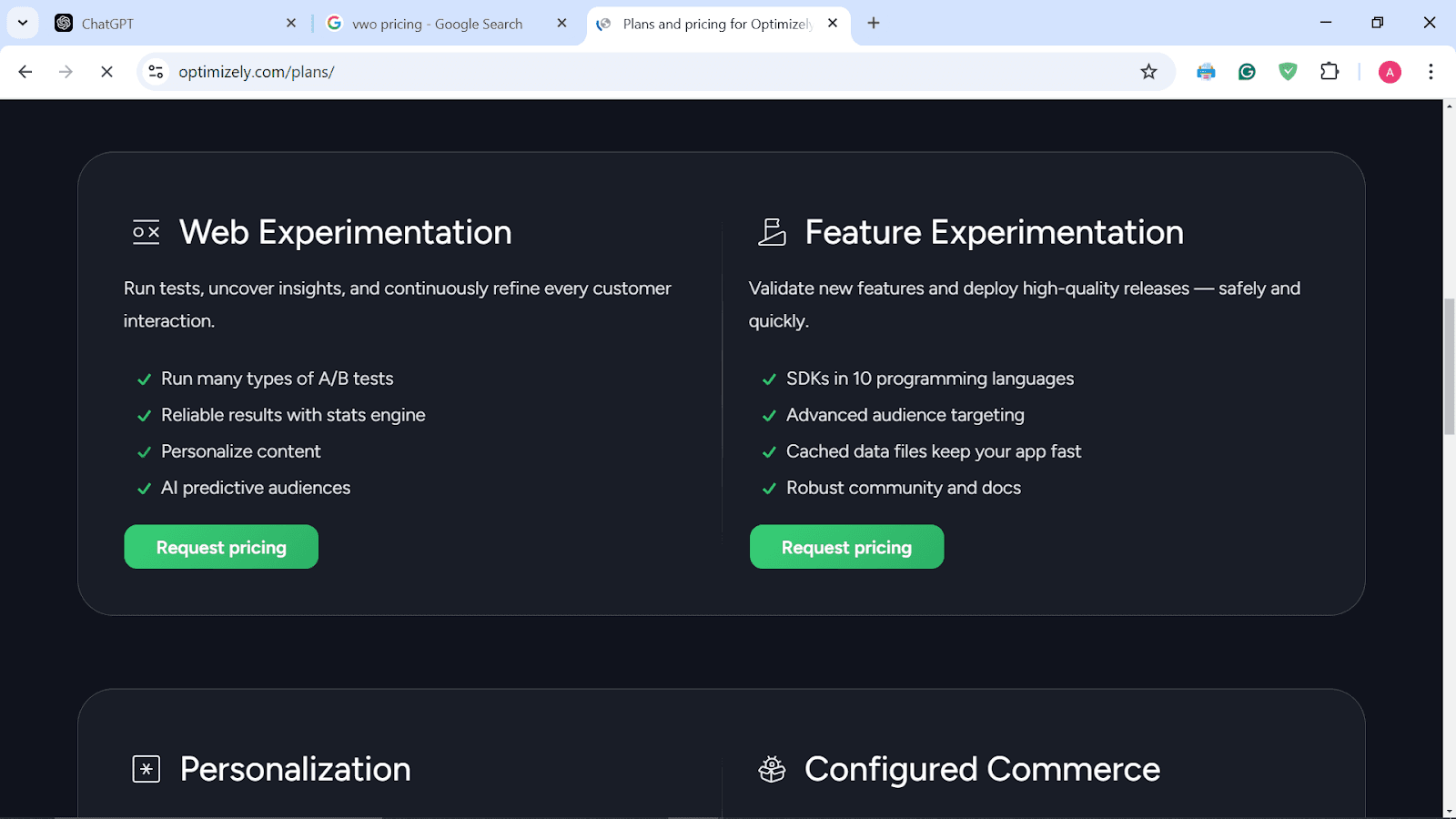
Task: Click the Feature Experimentation heading
Action: pyautogui.click(x=995, y=232)
